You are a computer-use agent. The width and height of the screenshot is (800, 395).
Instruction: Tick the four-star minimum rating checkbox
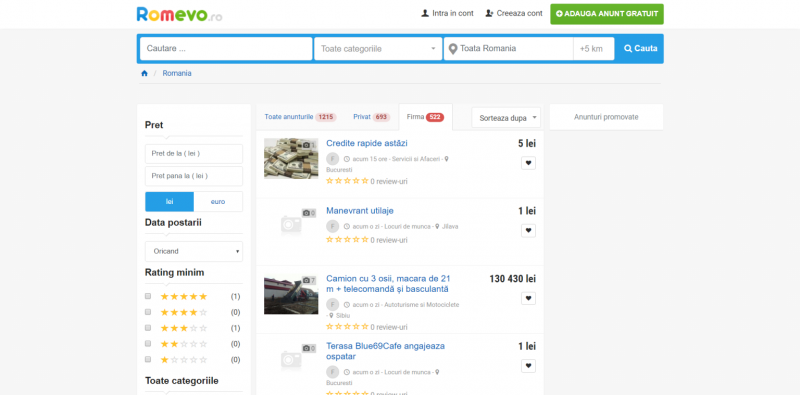coord(148,312)
